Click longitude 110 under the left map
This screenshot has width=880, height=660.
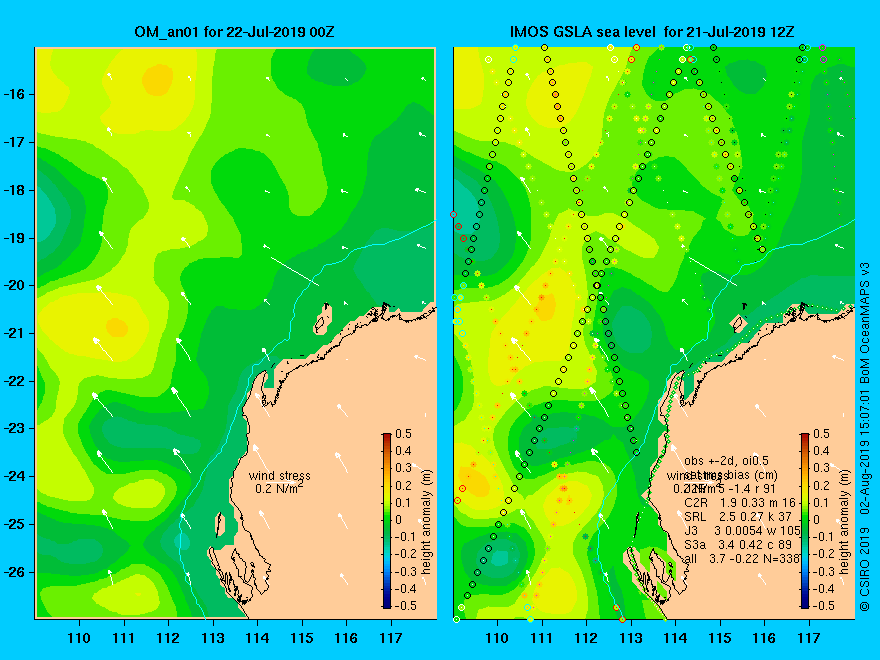(x=79, y=638)
